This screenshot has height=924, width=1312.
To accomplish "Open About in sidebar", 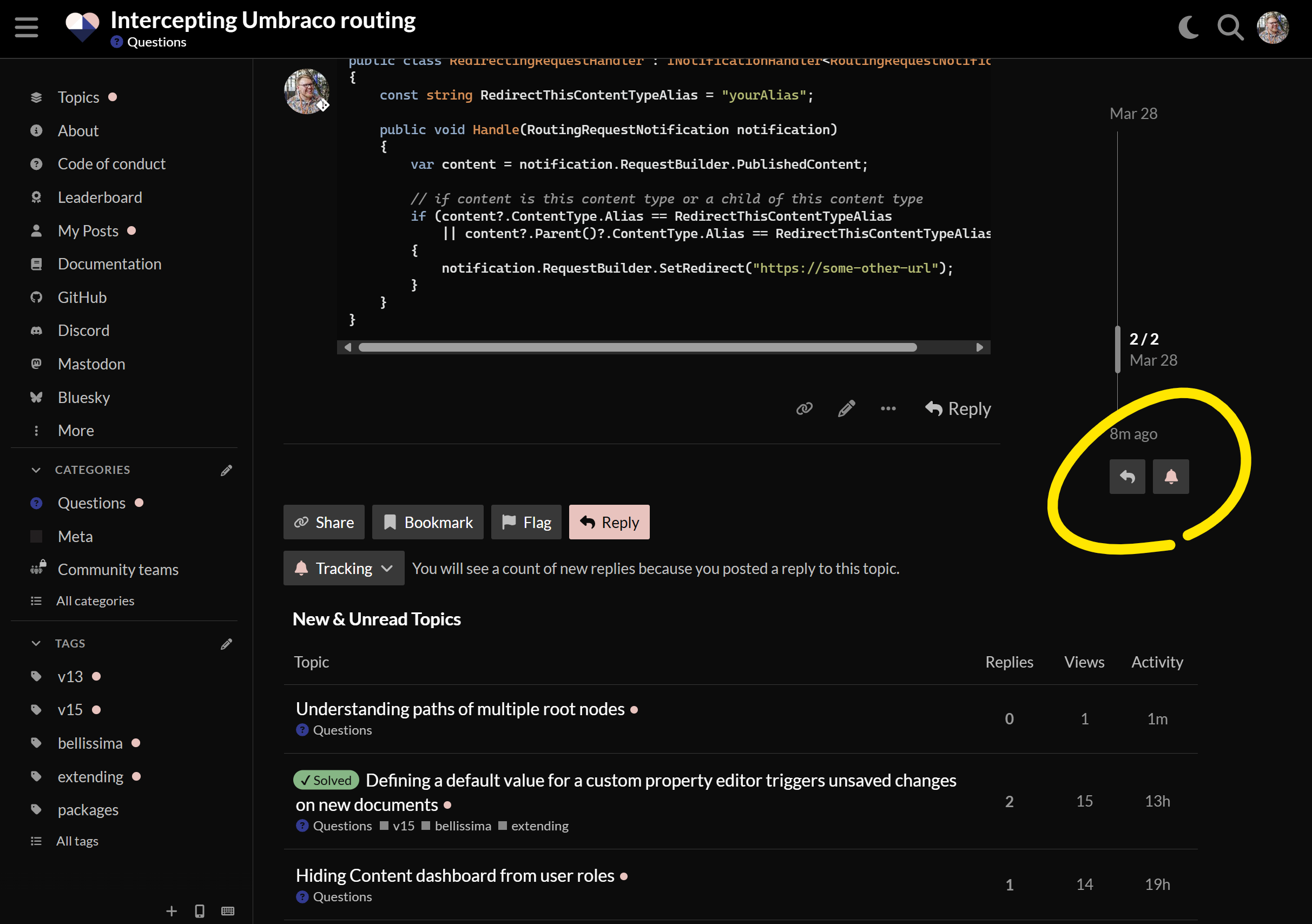I will (x=78, y=131).
